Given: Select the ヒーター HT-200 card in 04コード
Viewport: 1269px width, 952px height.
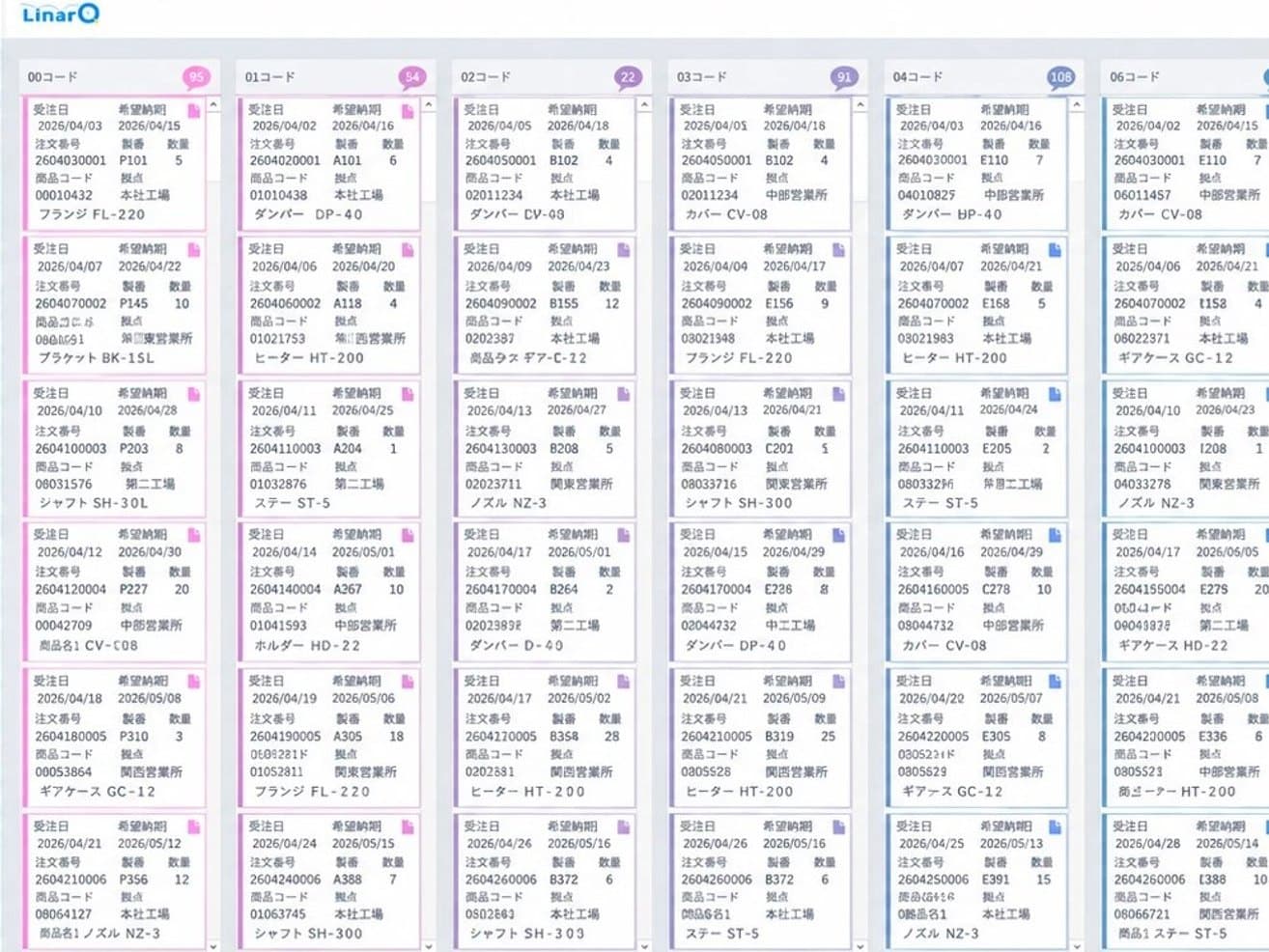Looking at the screenshot, I should tap(977, 305).
